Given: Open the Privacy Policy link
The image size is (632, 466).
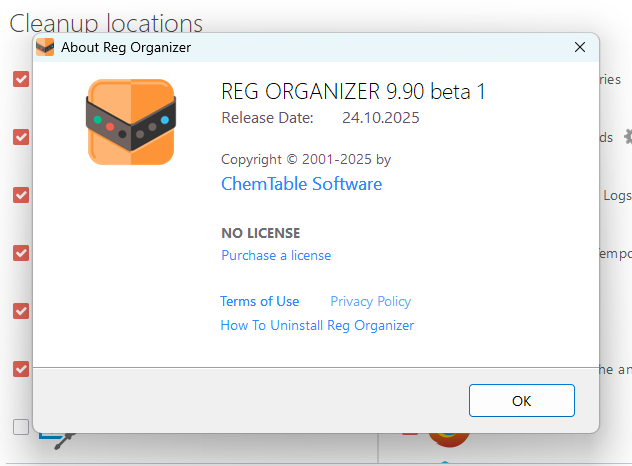Looking at the screenshot, I should (x=370, y=301).
